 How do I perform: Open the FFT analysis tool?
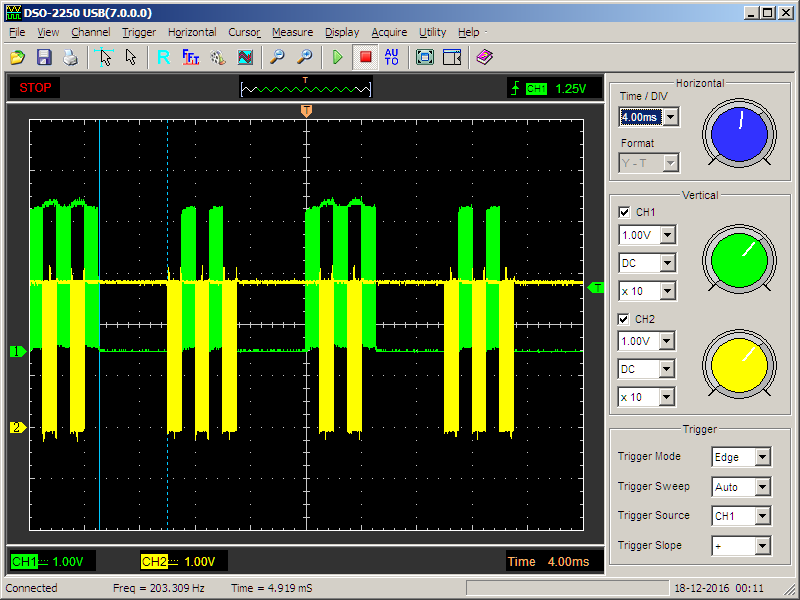[191, 57]
